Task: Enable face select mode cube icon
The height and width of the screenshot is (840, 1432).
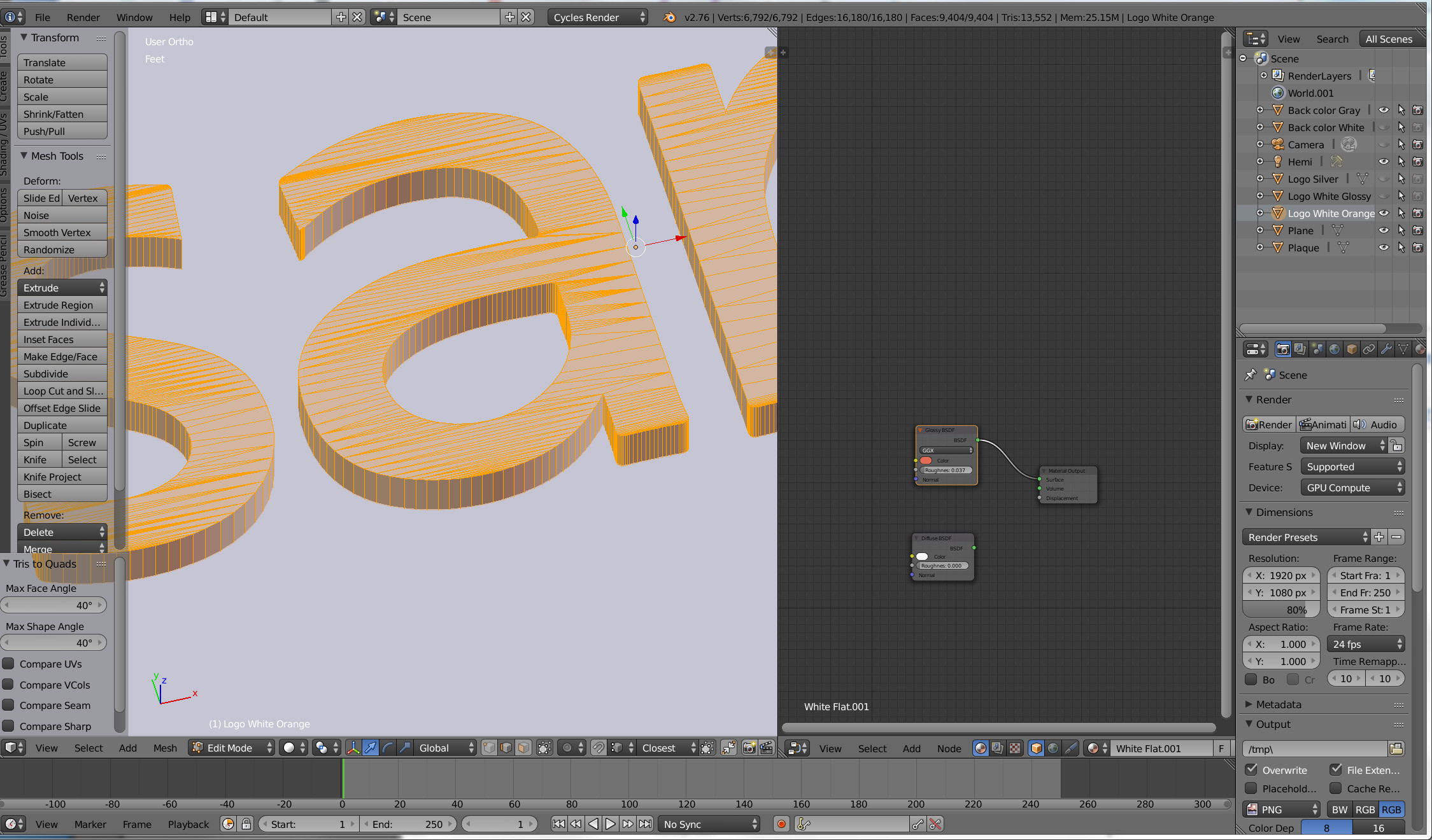Action: click(523, 748)
